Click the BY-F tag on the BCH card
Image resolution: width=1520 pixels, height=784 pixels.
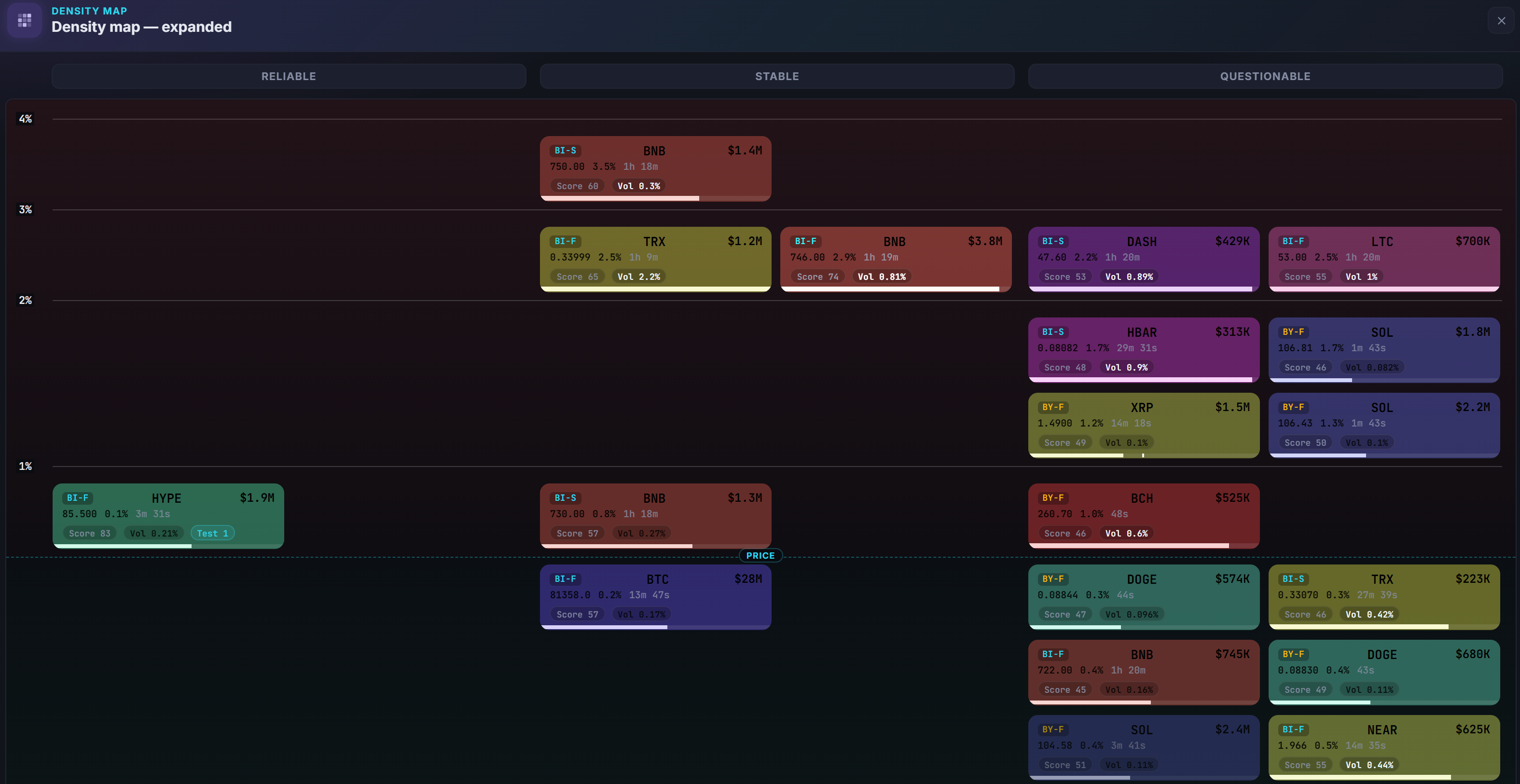pyautogui.click(x=1053, y=498)
